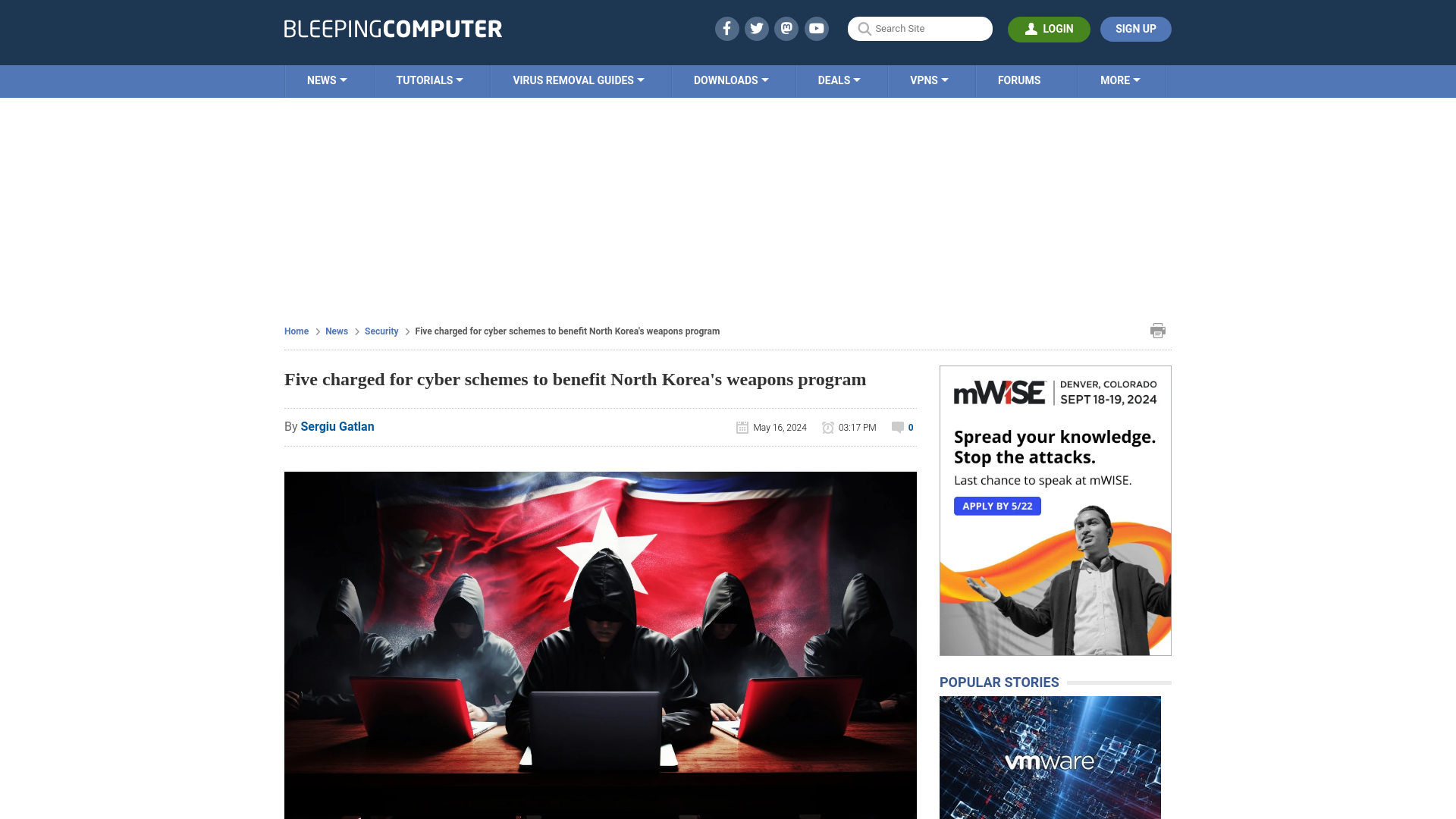
Task: Click the LOGIN button icon
Action: [x=1031, y=28]
